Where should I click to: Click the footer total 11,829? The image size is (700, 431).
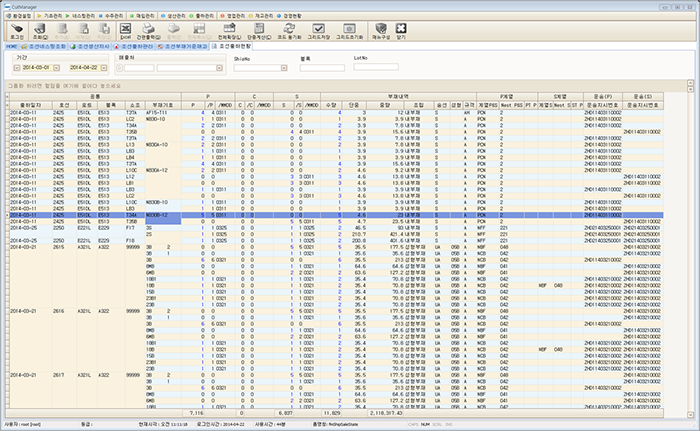[332, 413]
